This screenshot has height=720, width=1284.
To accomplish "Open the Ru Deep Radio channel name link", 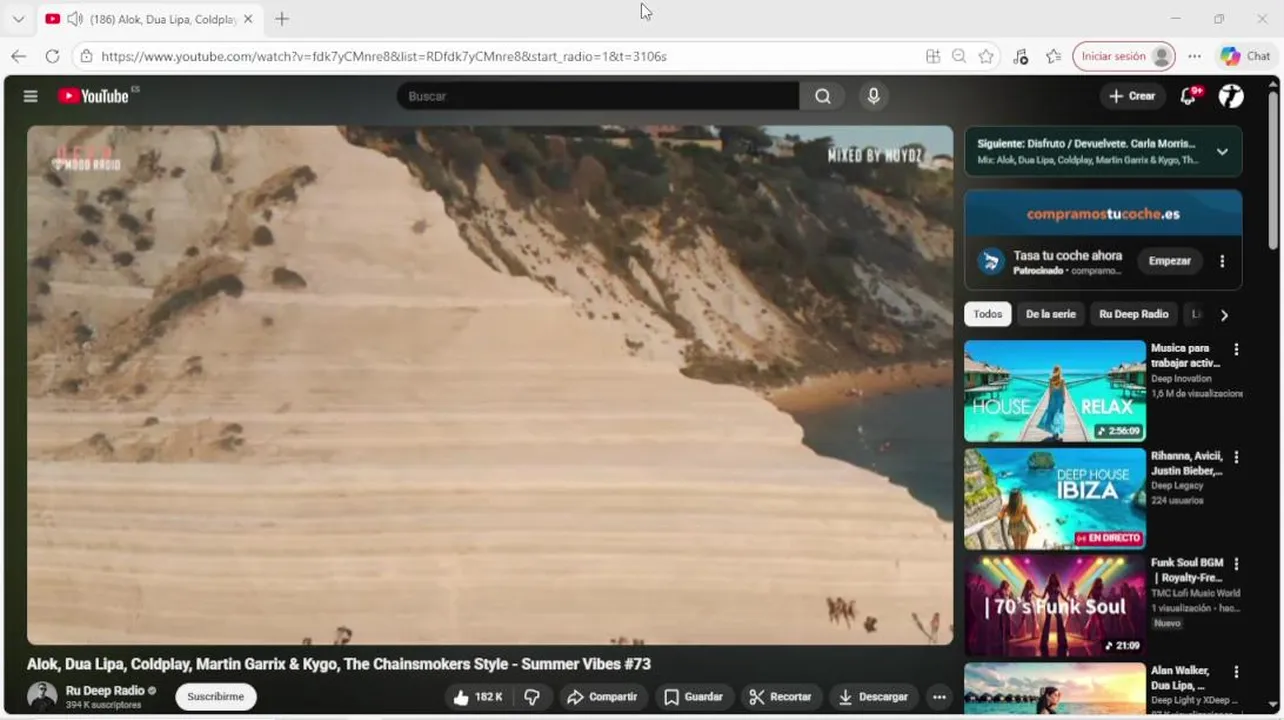I will pos(105,690).
